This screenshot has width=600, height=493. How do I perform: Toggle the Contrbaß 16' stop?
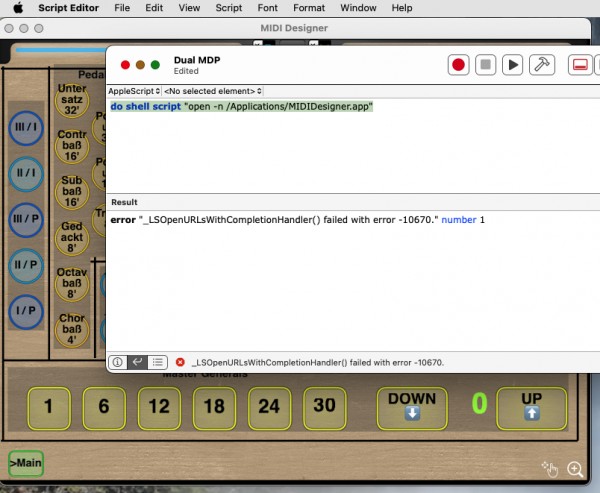pos(72,146)
